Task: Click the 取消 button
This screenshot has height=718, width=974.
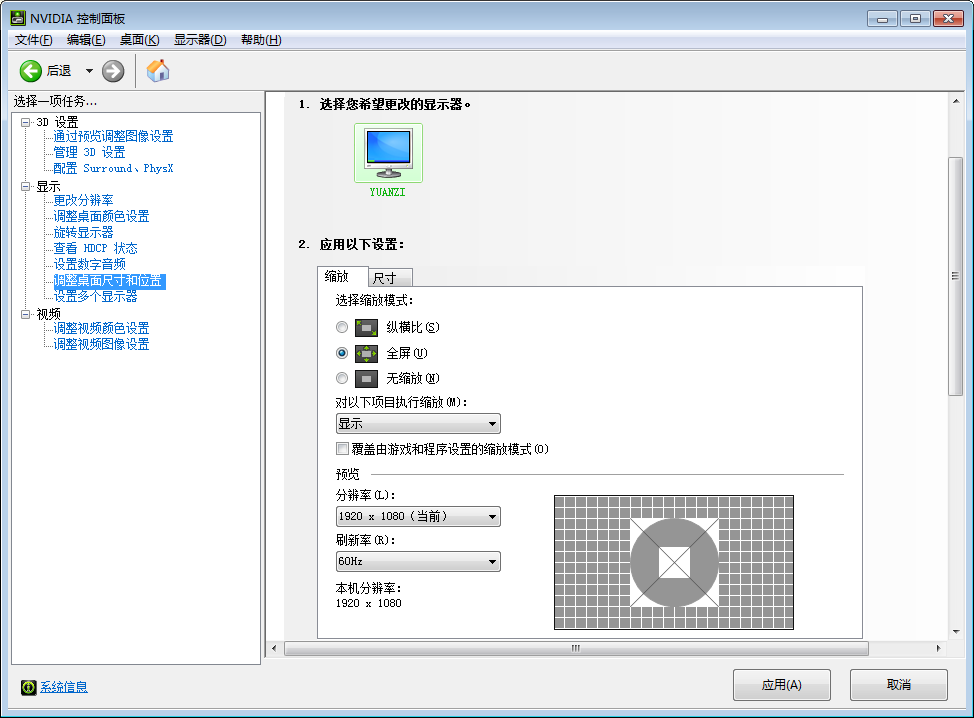Action: 898,685
